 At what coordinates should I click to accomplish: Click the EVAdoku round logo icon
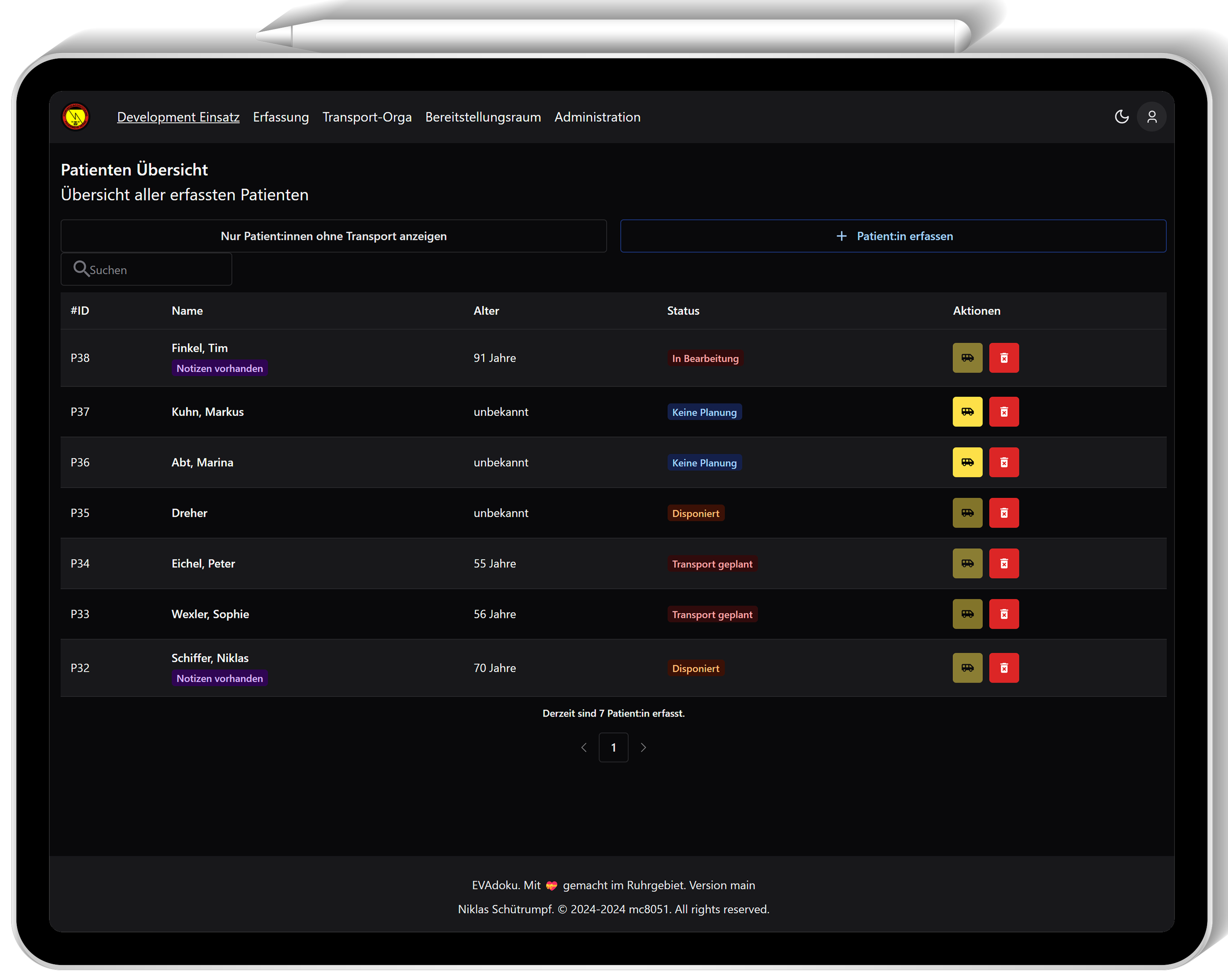76,117
